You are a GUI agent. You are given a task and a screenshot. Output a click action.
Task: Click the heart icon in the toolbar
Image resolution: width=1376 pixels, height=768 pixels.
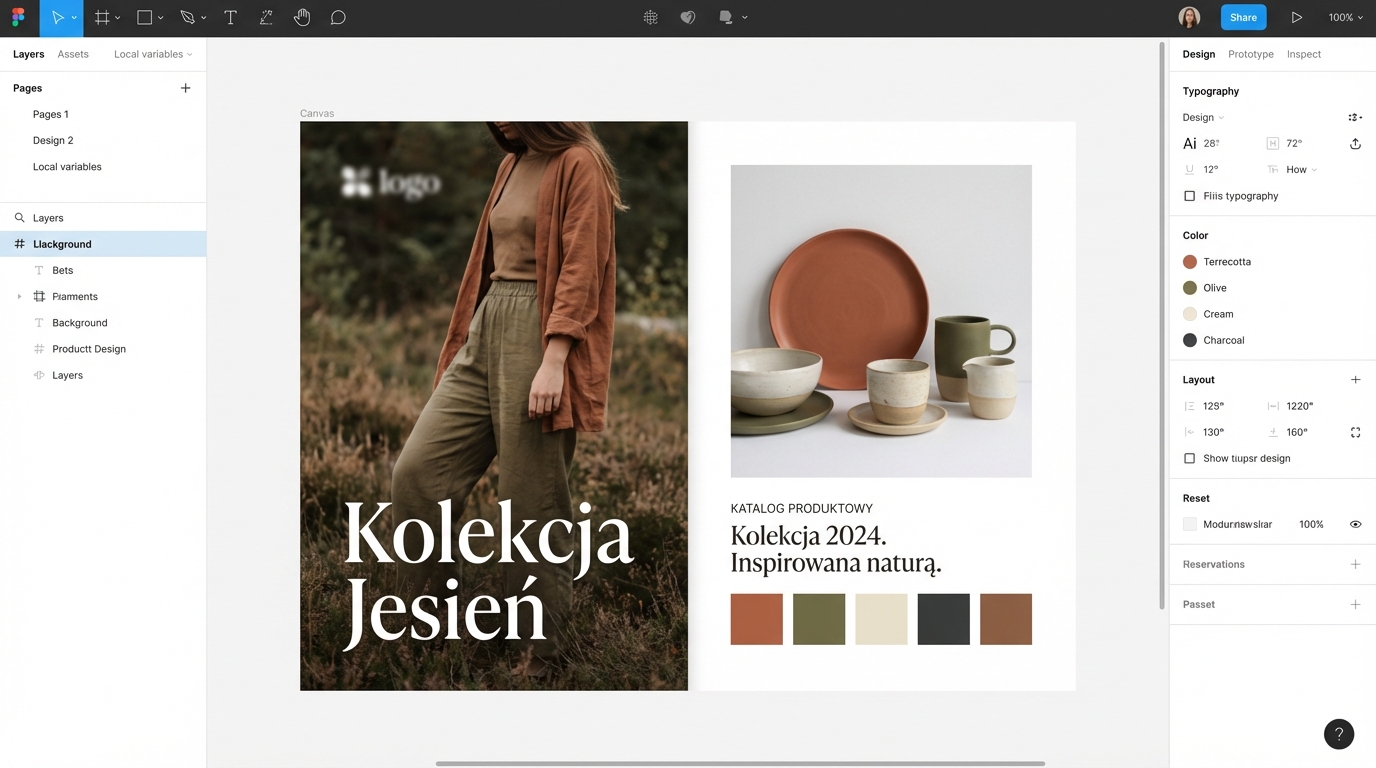[x=687, y=17]
